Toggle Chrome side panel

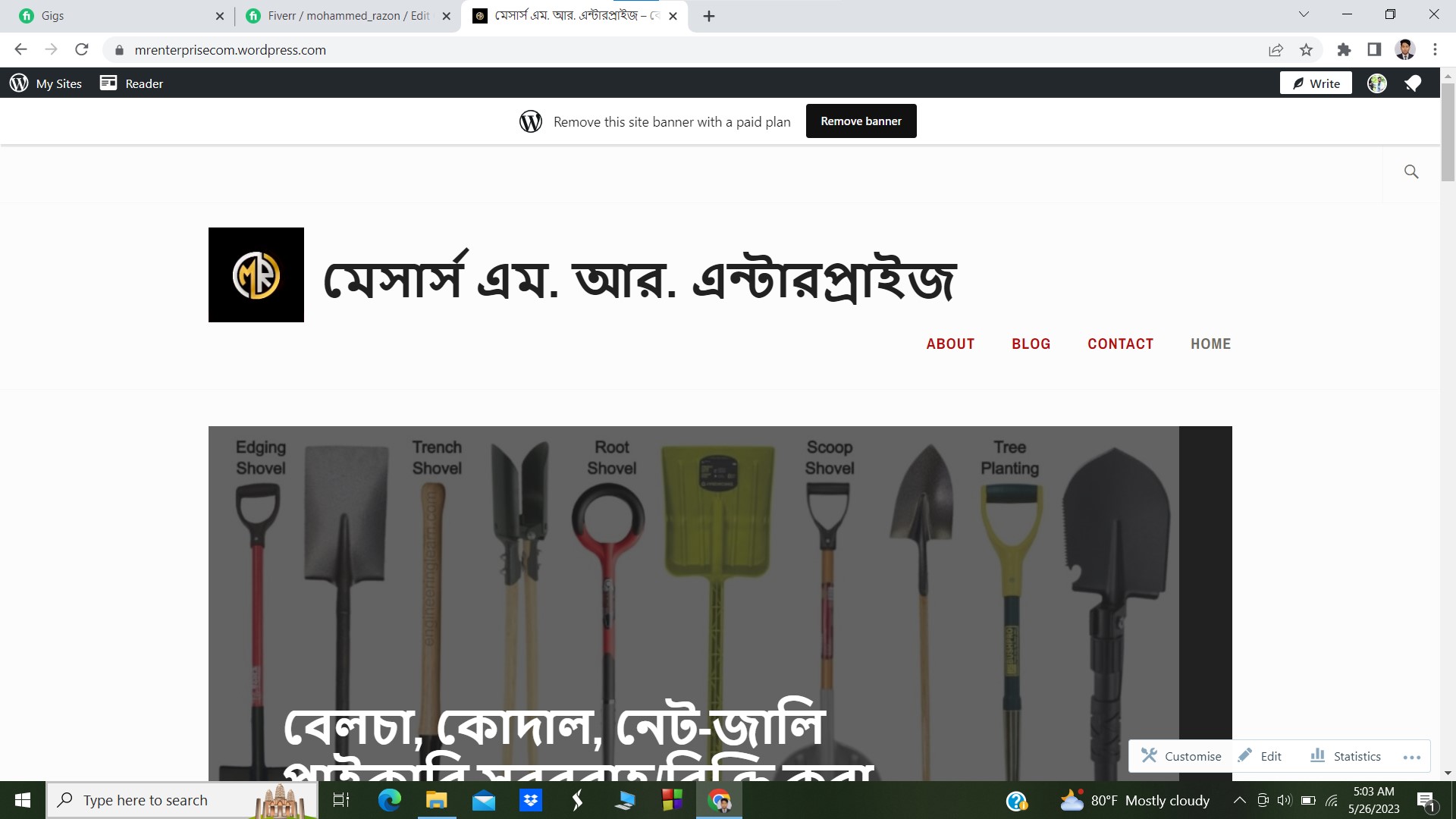tap(1374, 50)
